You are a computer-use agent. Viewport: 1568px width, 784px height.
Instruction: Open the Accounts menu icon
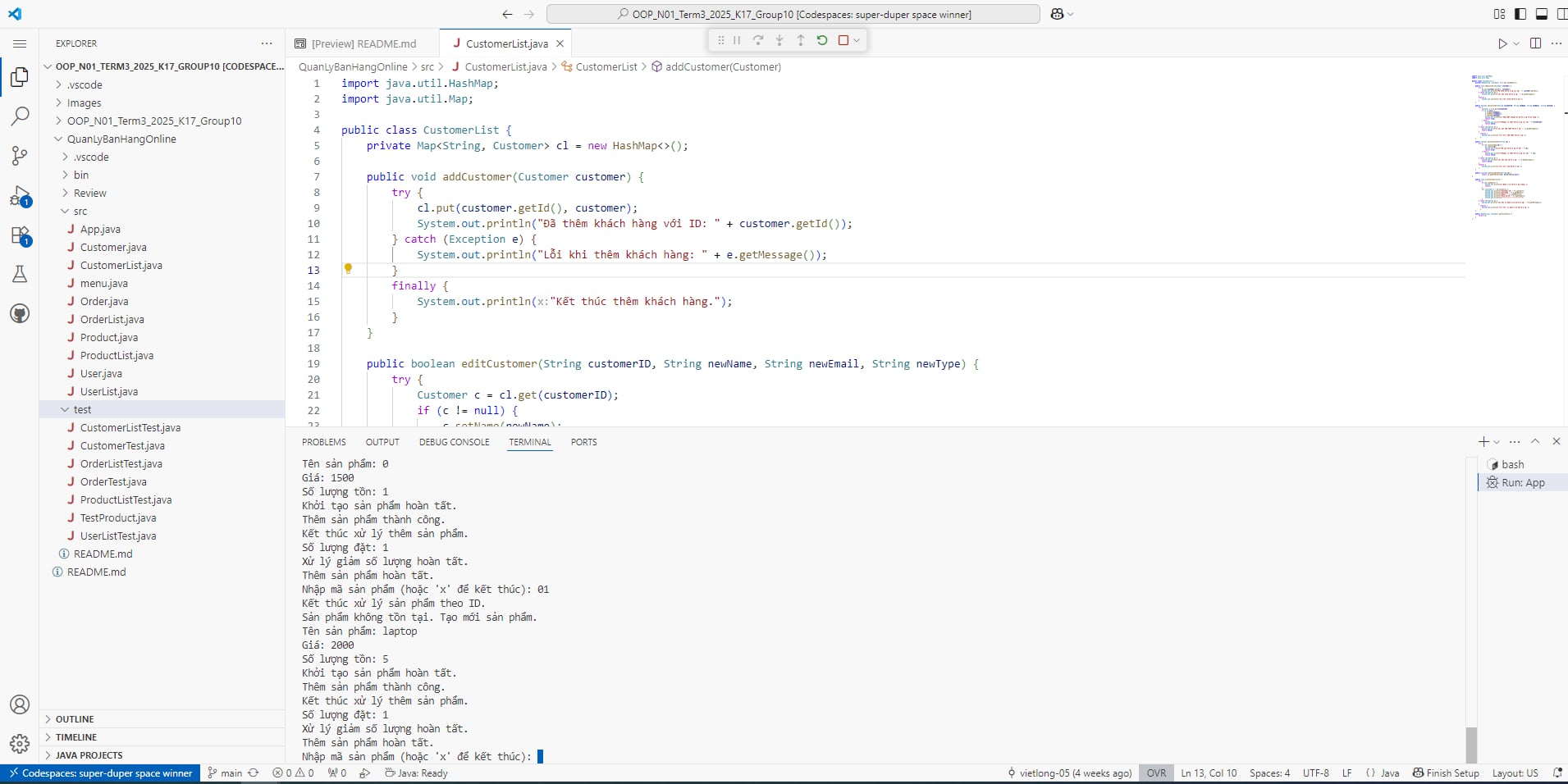20,704
